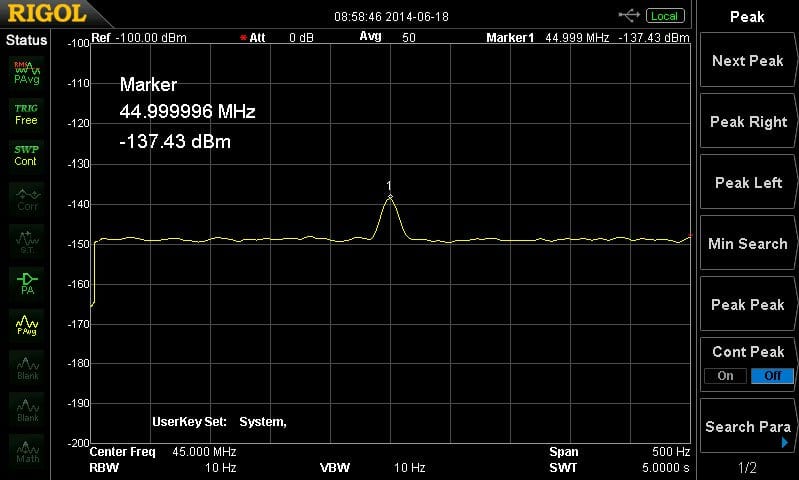Screen dimensions: 799x480
Task: Click the Math trace icon
Action: [26, 451]
